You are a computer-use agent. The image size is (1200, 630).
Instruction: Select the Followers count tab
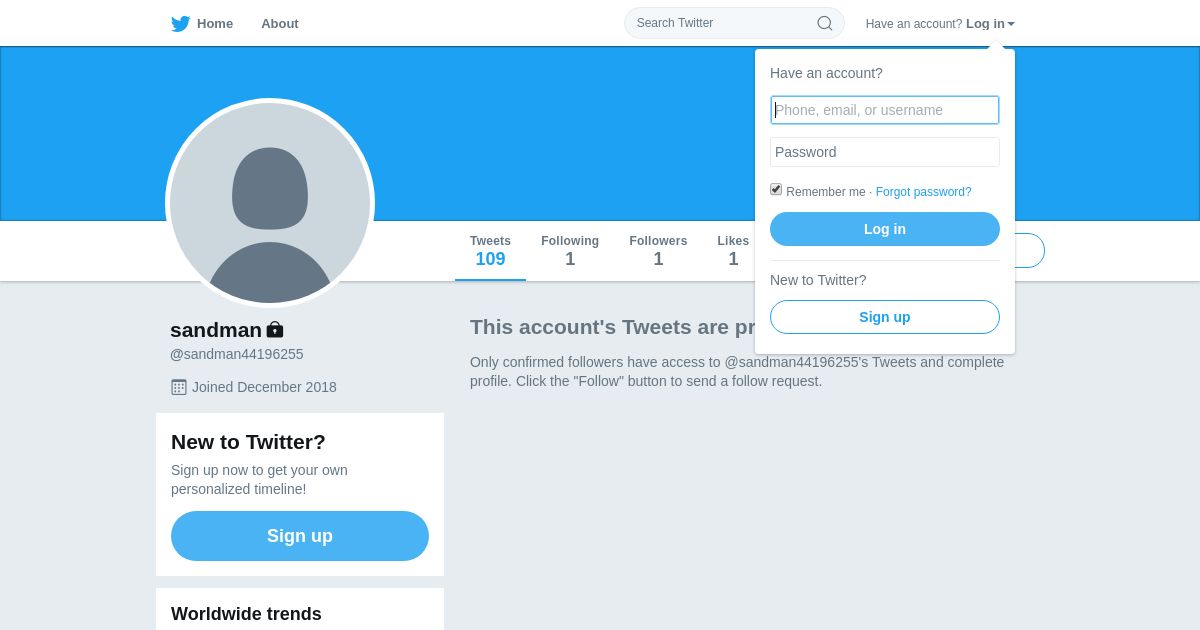pyautogui.click(x=658, y=251)
